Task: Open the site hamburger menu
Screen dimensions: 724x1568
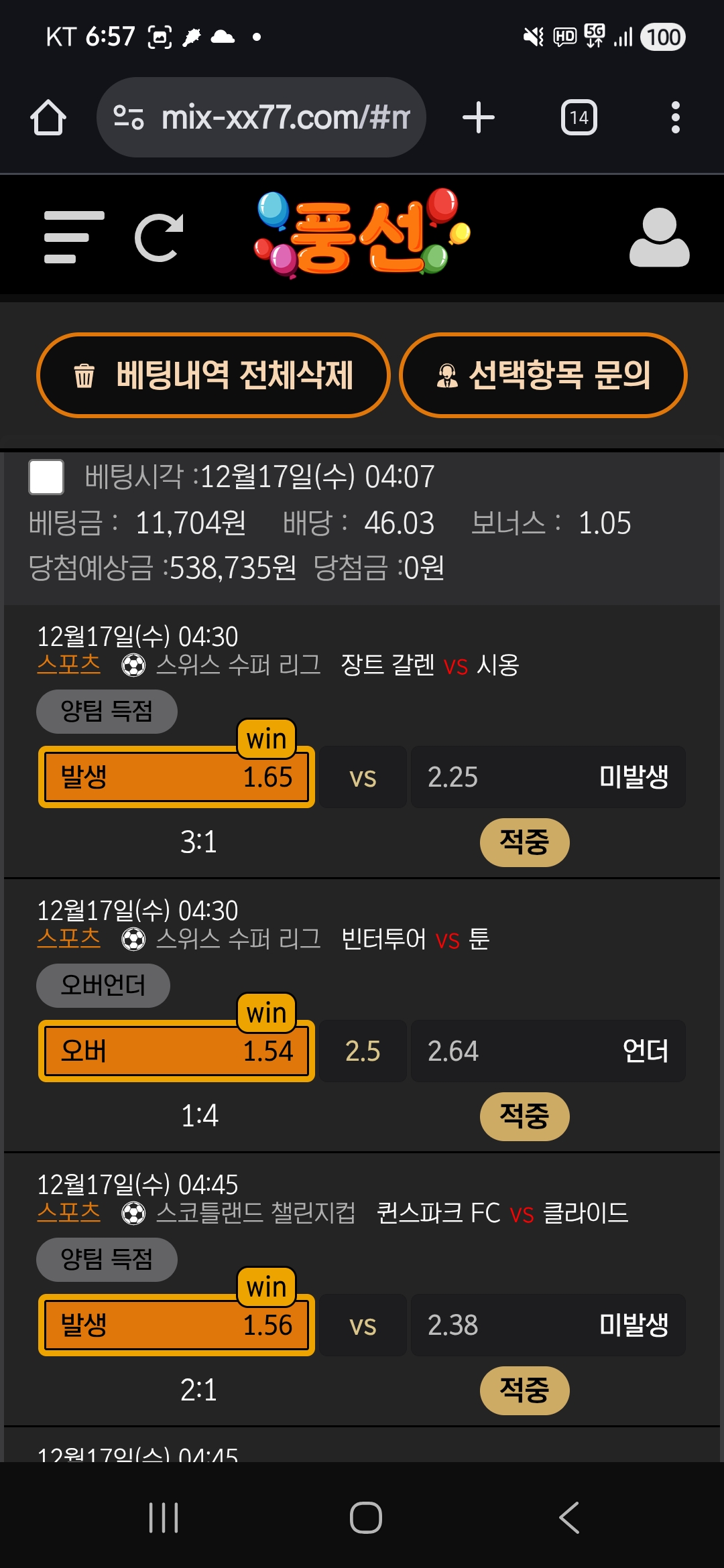Action: click(x=74, y=237)
